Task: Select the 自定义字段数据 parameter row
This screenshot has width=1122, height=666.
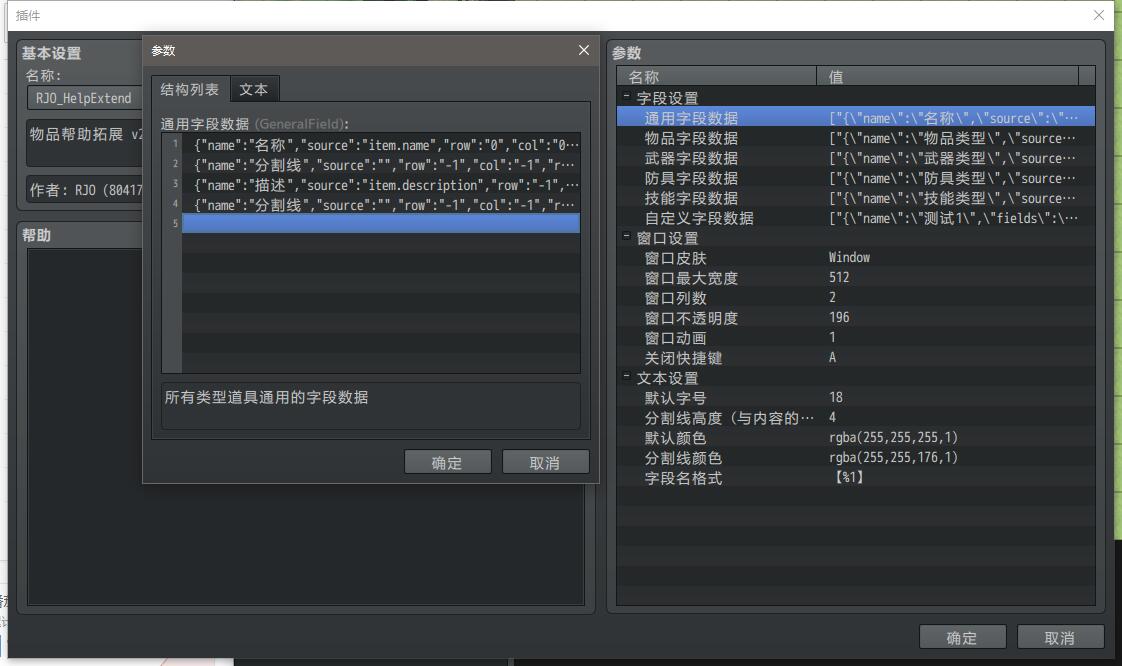Action: point(856,217)
